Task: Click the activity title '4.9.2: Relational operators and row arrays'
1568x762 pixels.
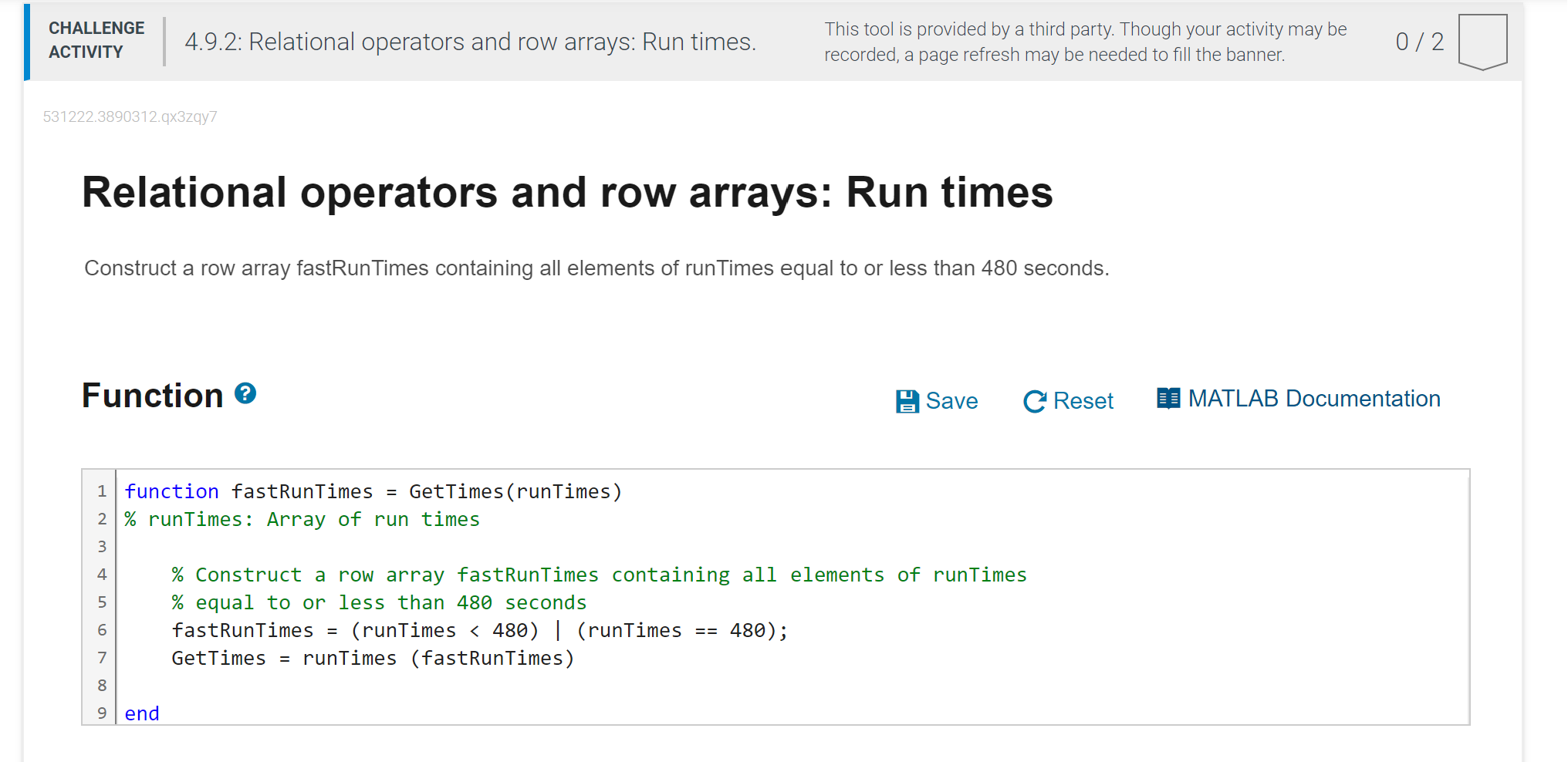Action: pyautogui.click(x=471, y=42)
